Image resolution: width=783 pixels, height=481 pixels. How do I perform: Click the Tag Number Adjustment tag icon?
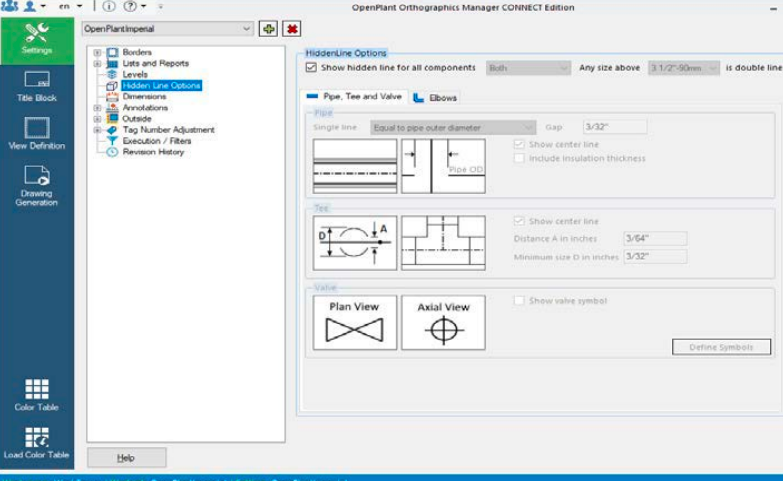click(112, 130)
